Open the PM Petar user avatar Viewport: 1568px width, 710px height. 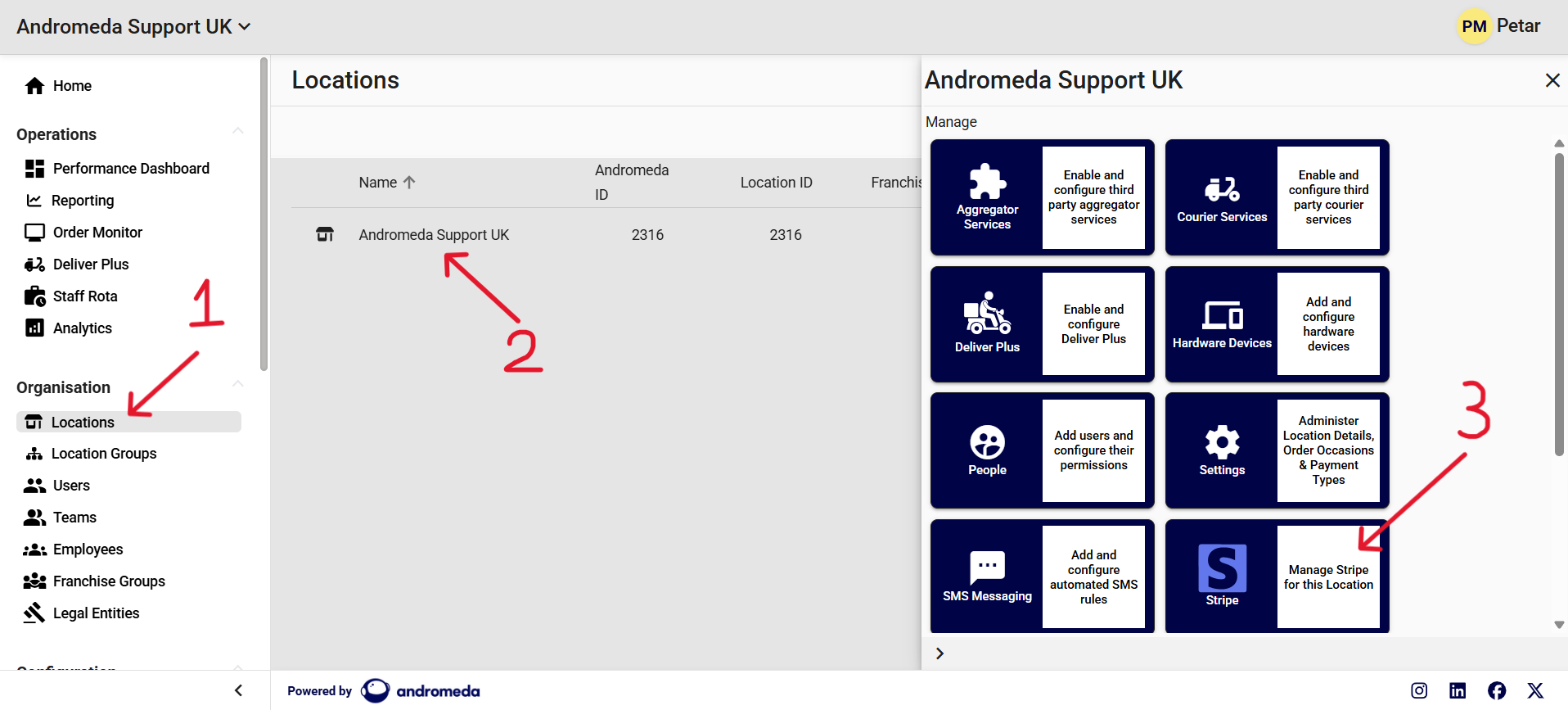(x=1474, y=26)
